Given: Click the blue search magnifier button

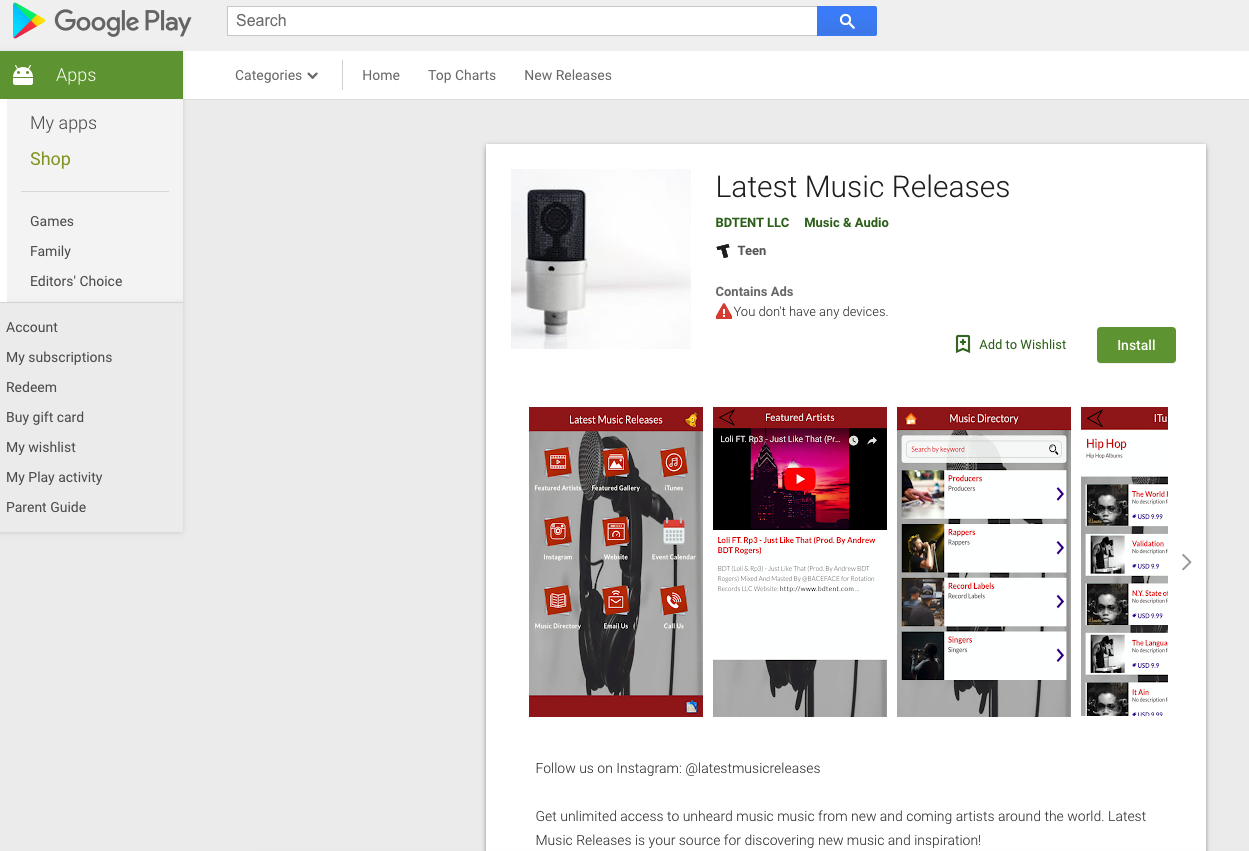Looking at the screenshot, I should coord(847,21).
